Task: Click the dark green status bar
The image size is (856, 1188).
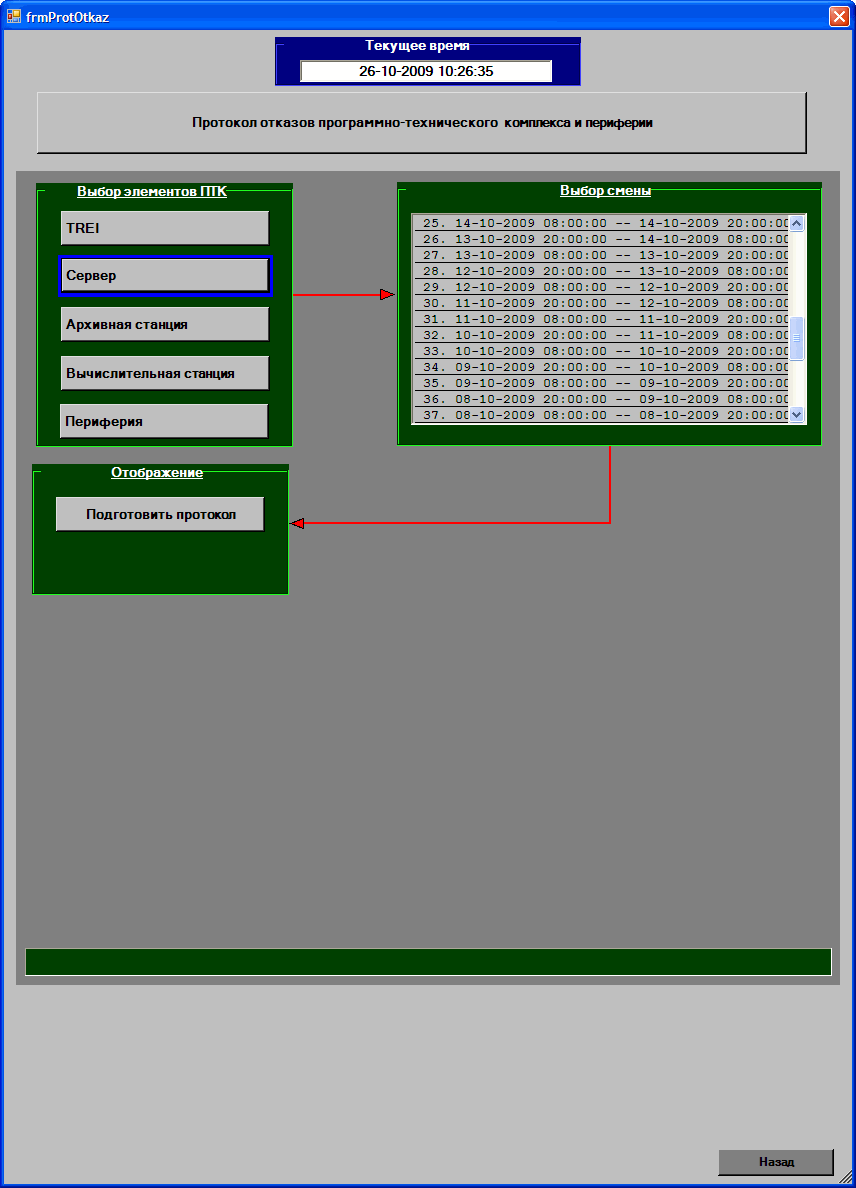Action: point(428,962)
